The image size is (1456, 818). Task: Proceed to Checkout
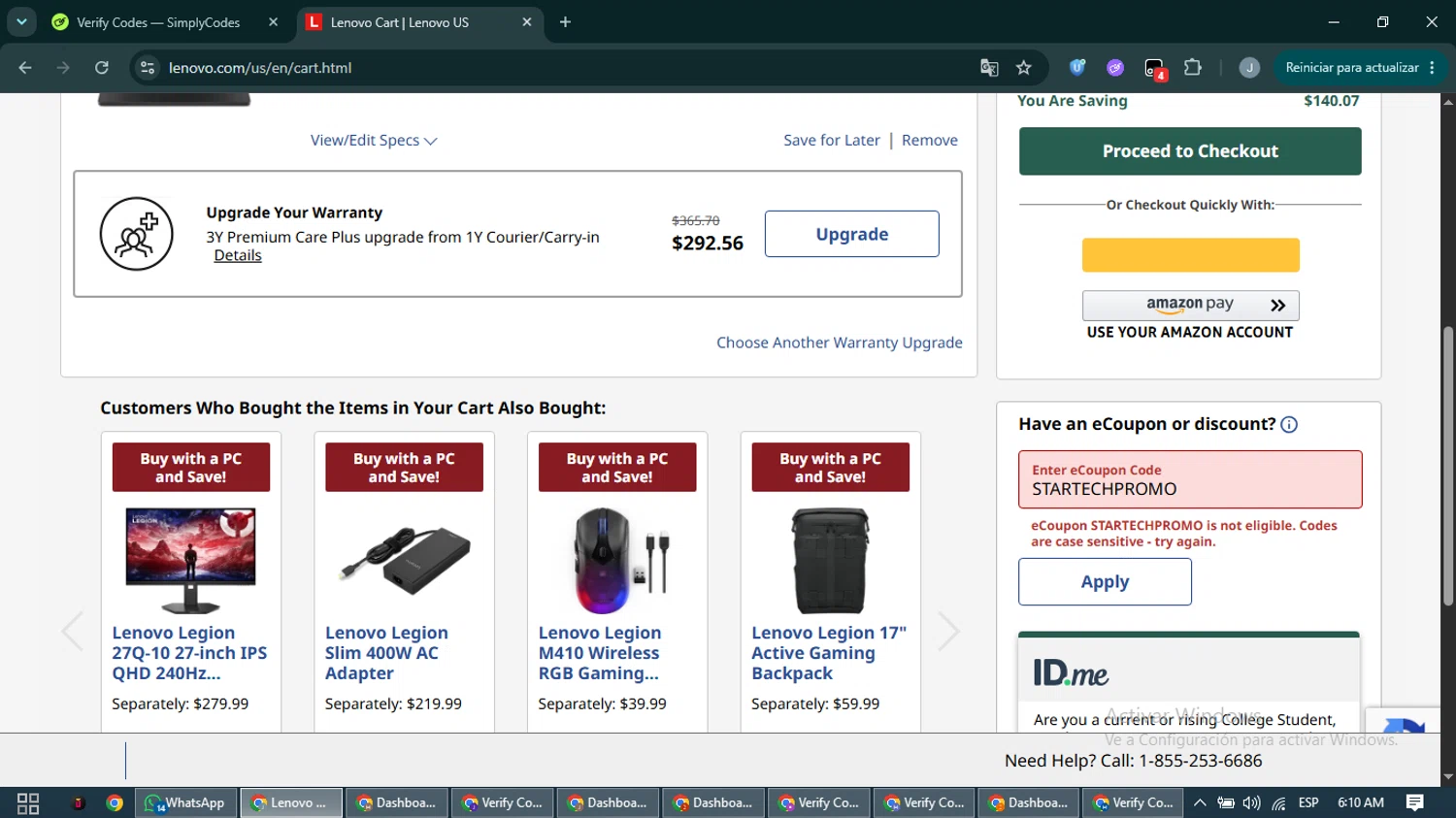[x=1190, y=151]
